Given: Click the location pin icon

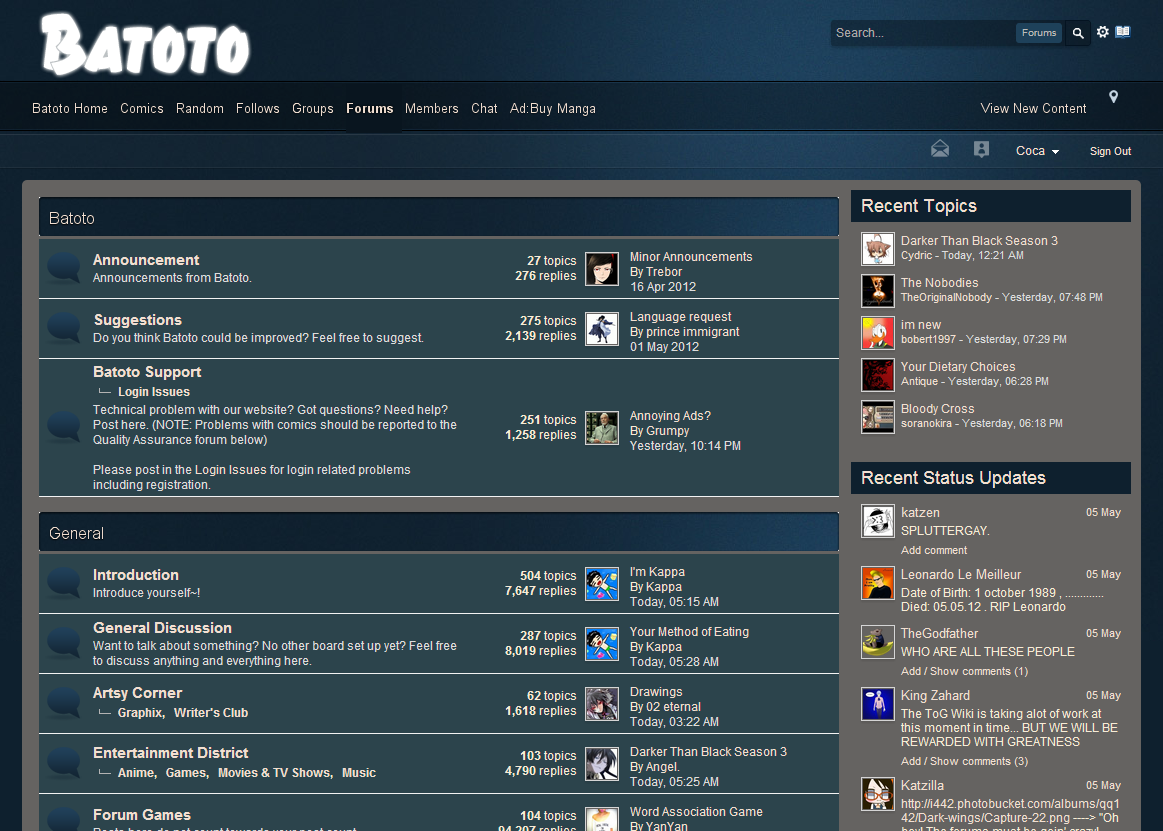Looking at the screenshot, I should [1113, 96].
